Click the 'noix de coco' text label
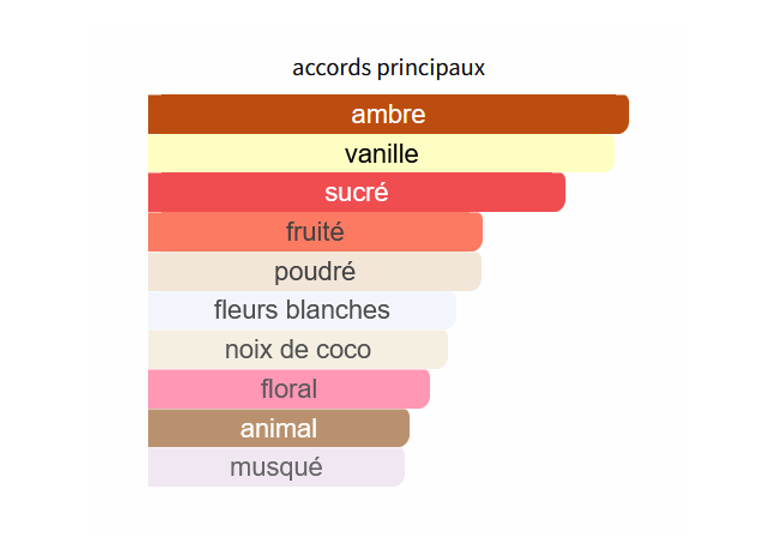The width and height of the screenshot is (771, 557). 298,349
